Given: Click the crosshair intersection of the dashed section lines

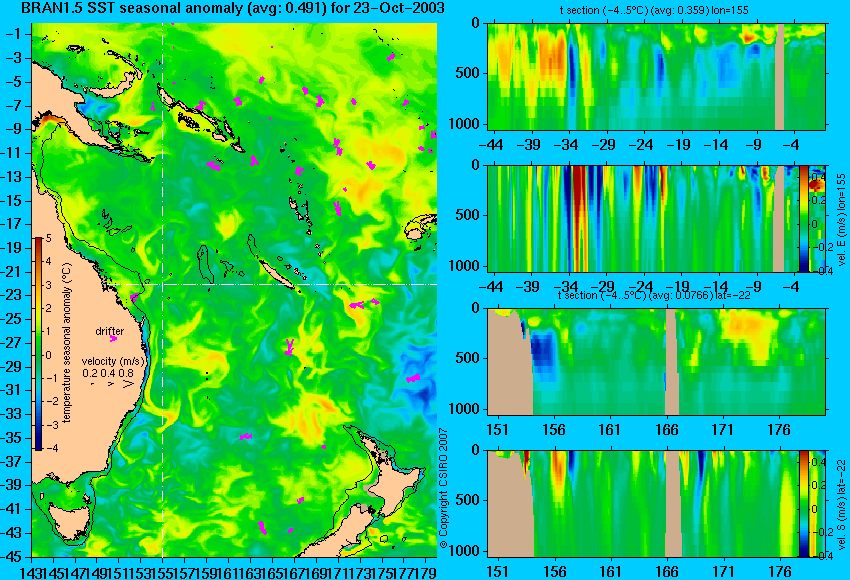Looking at the screenshot, I should click(163, 284).
